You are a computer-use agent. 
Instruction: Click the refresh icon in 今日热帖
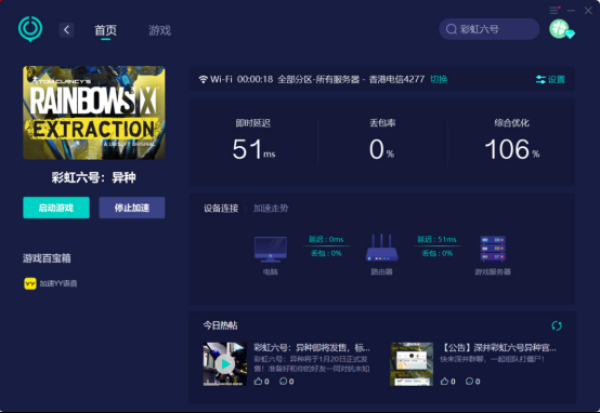pos(557,326)
